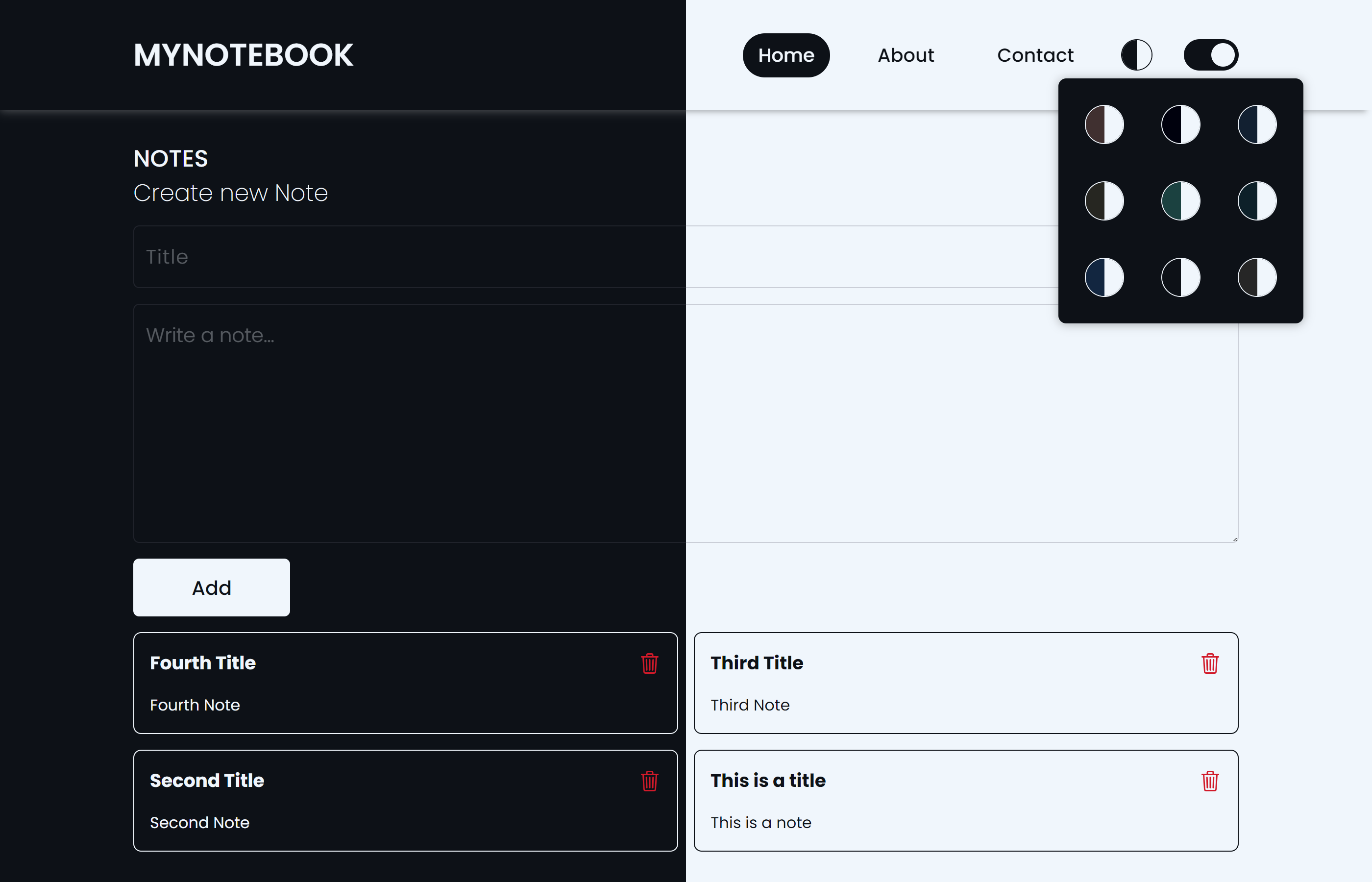Image resolution: width=1372 pixels, height=882 pixels.
Task: Pick the brown theme swatch
Action: tap(1104, 124)
